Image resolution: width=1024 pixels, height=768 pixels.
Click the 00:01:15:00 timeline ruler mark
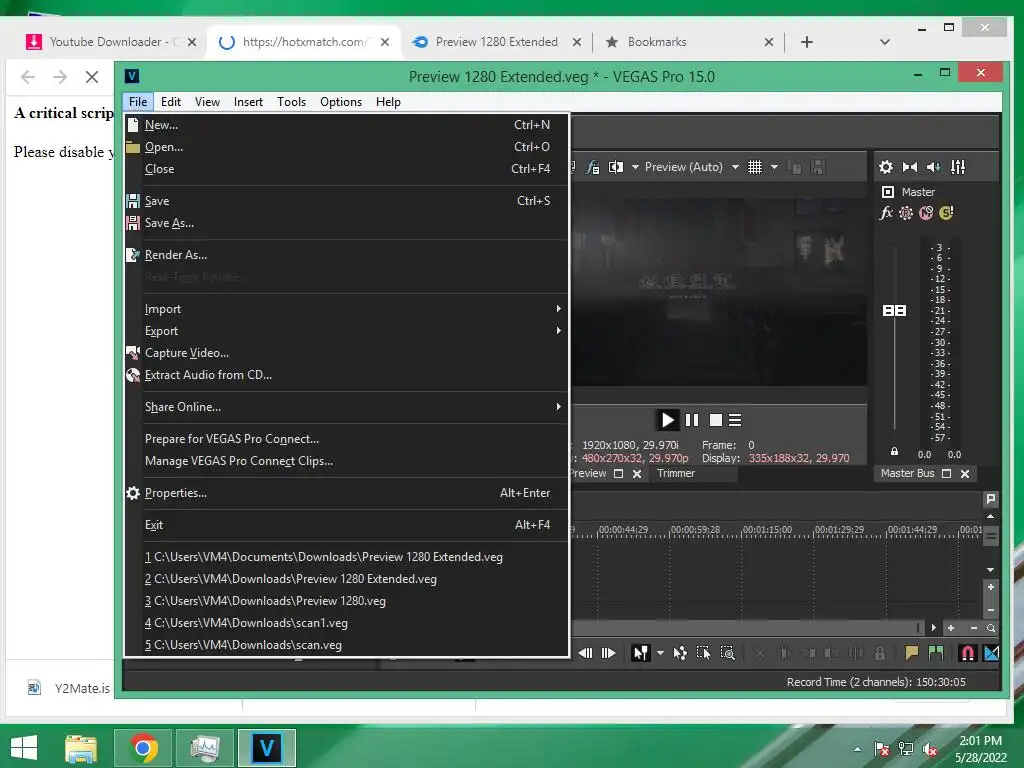pyautogui.click(x=767, y=530)
